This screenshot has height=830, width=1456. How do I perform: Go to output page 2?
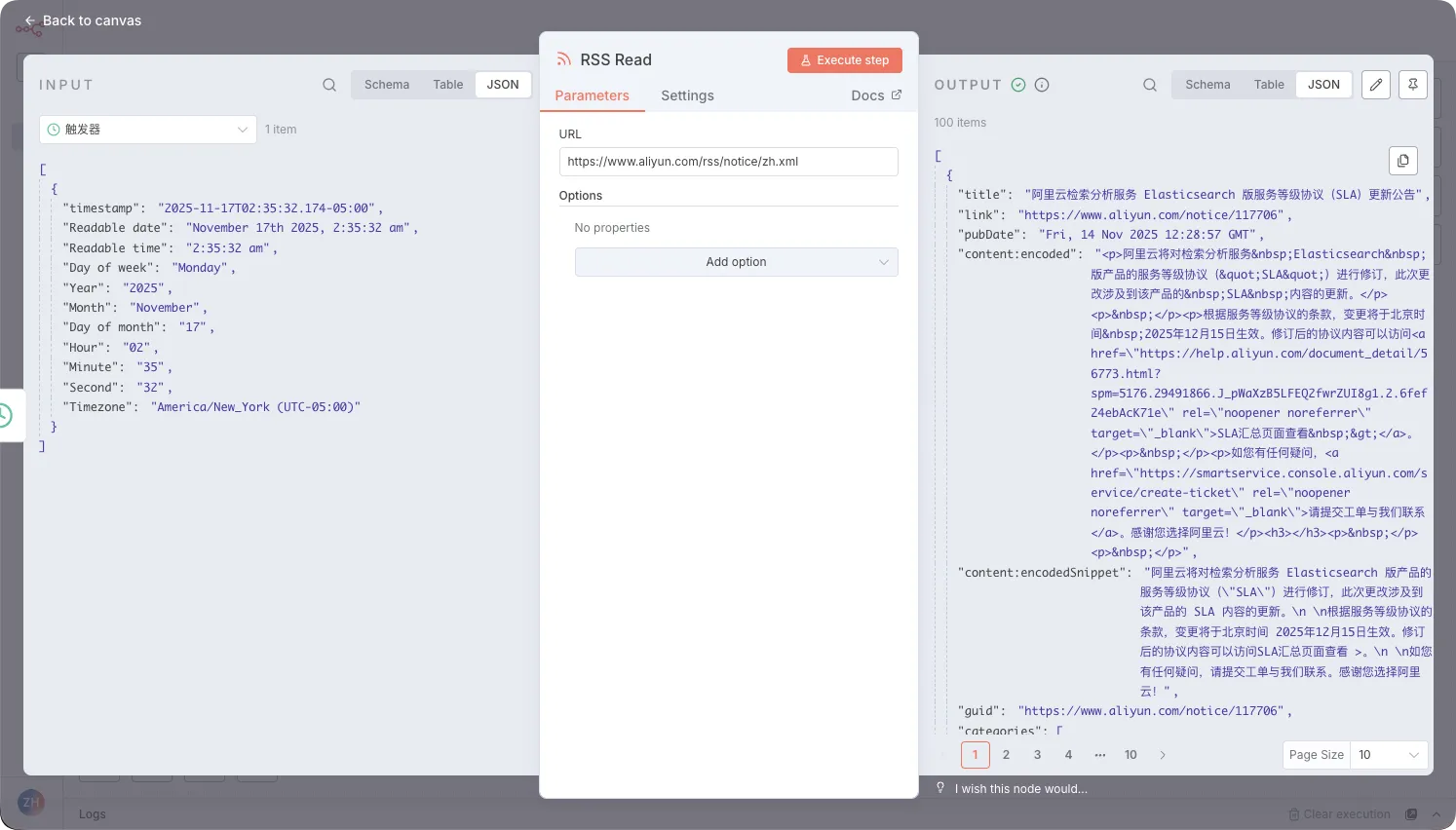tap(1006, 755)
